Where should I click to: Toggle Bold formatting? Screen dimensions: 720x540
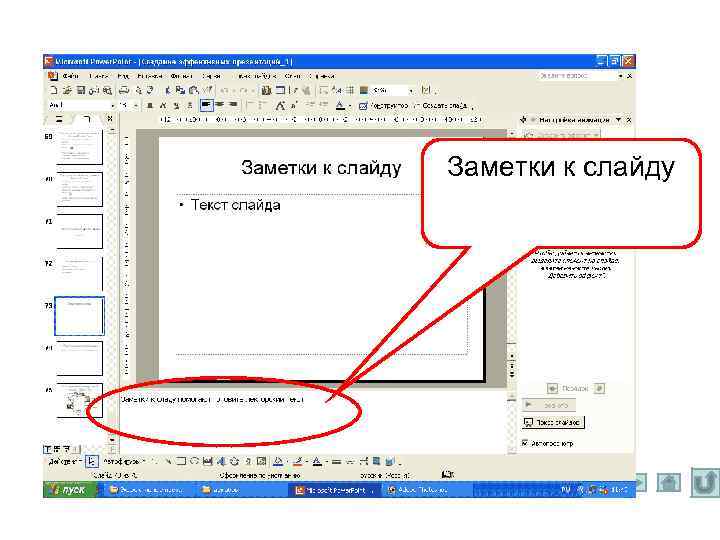click(x=149, y=106)
